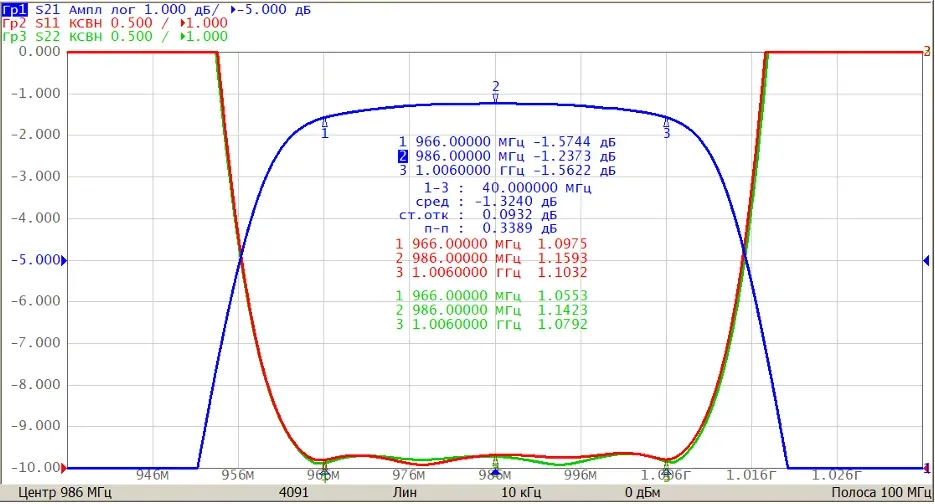Click marker 1 on the blue S21 trace
This screenshot has height=504, width=935.
(324, 128)
